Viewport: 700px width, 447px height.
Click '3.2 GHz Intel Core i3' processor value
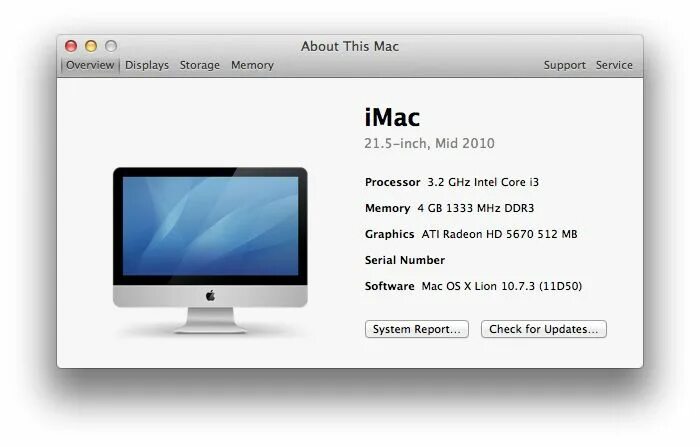(483, 182)
